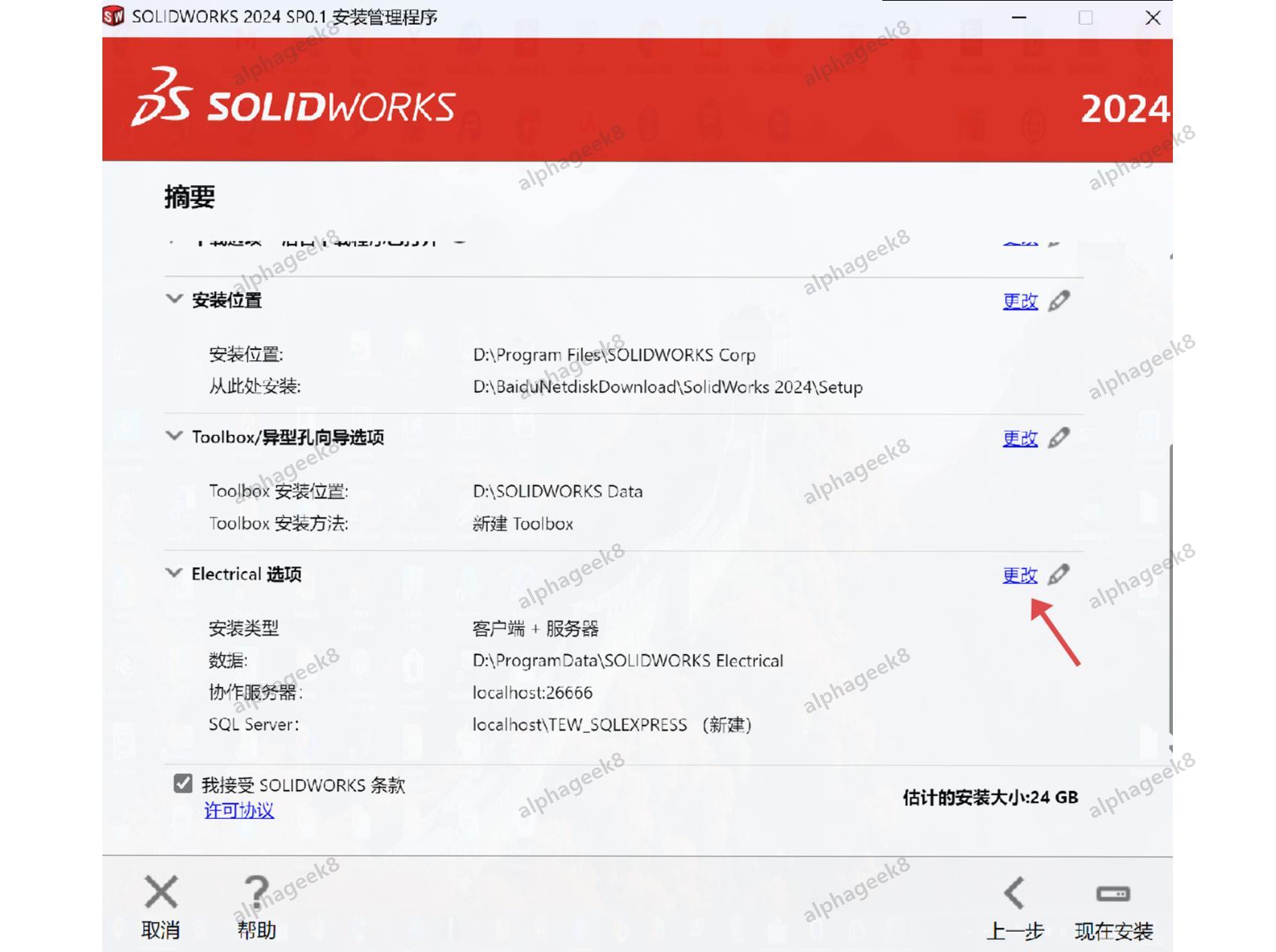Click the pencil edit icon beside 安装位置 section
Screen dimensions: 1276x952
tap(1060, 300)
